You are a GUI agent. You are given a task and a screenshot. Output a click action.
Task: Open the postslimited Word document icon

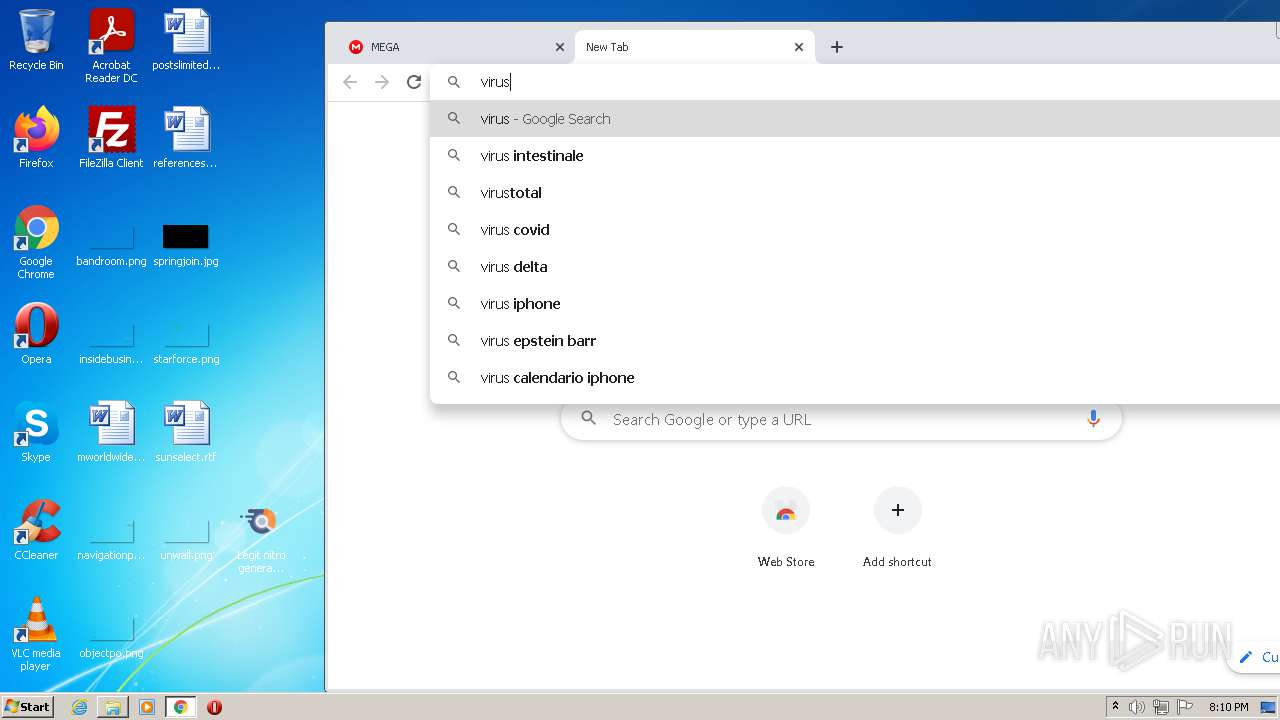pos(186,40)
